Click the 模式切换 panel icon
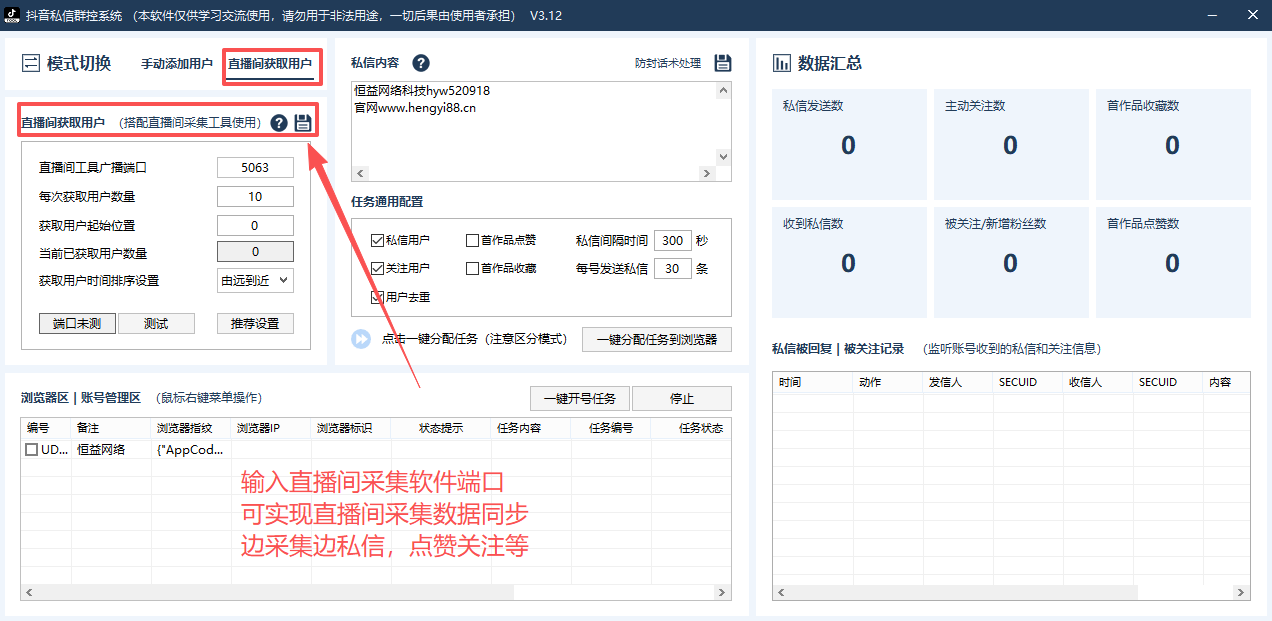 pyautogui.click(x=30, y=64)
